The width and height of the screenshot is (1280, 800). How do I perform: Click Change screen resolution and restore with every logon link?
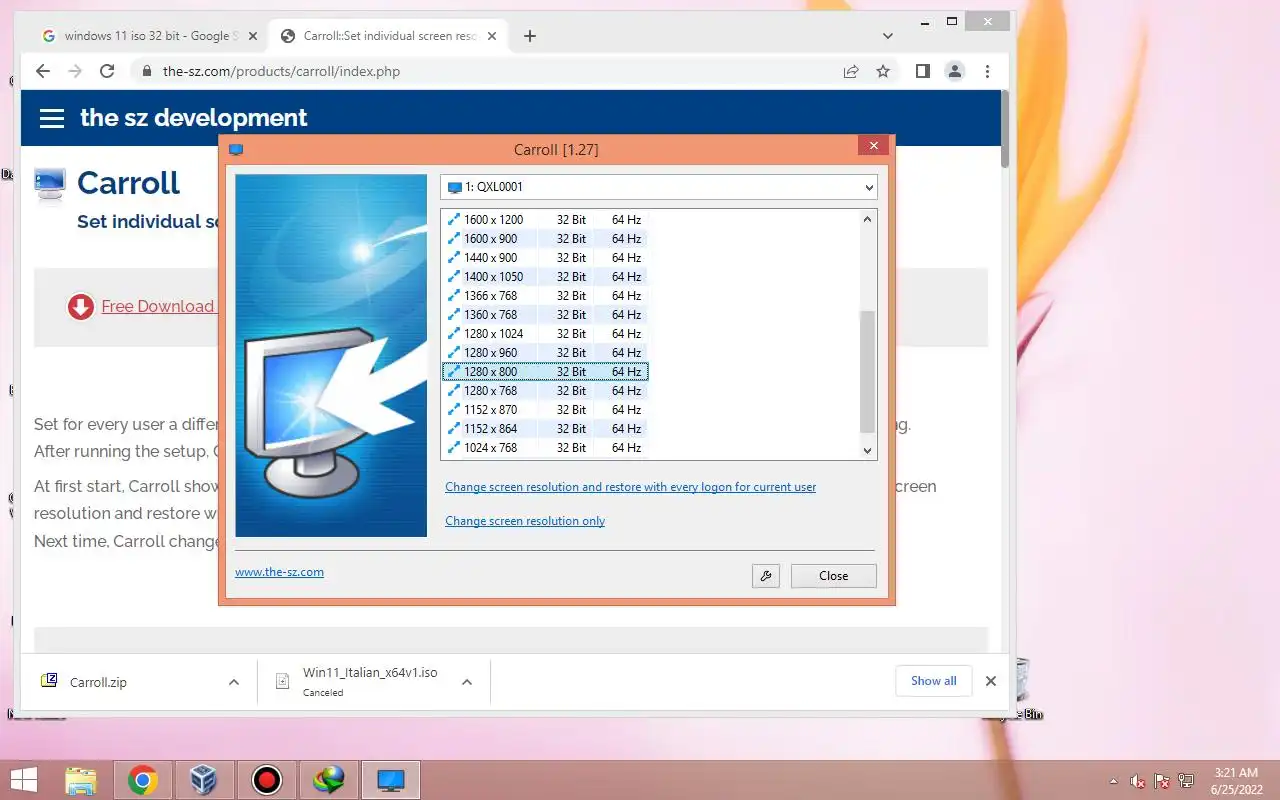[630, 487]
